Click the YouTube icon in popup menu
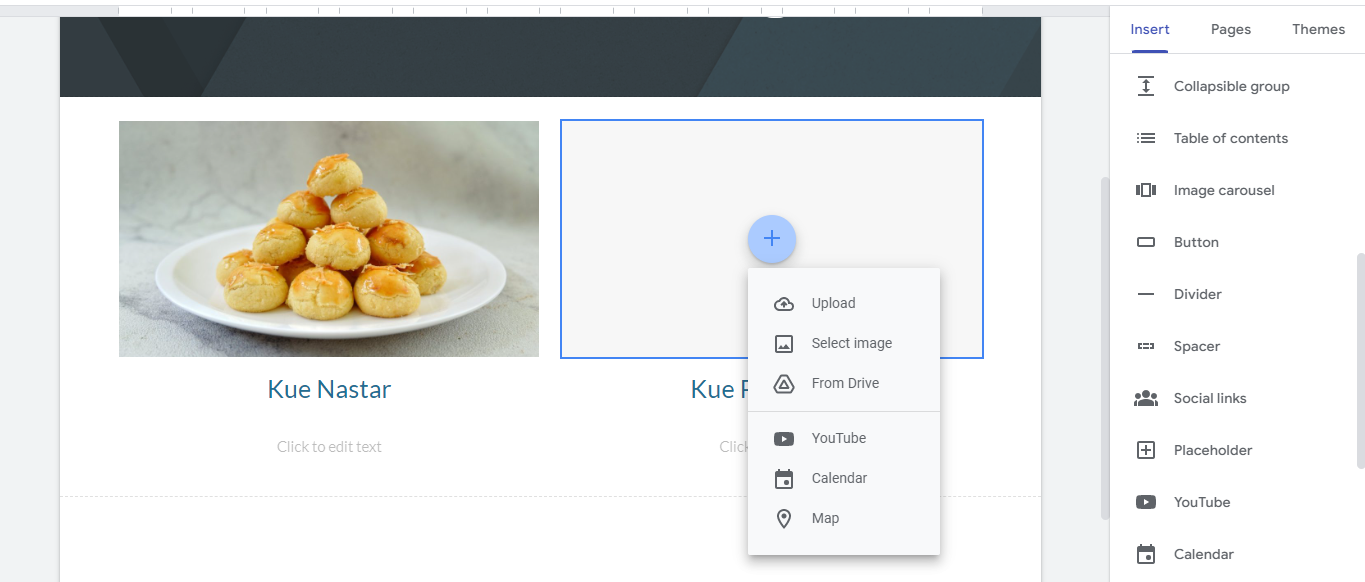Viewport: 1365px width, 582px height. click(784, 439)
